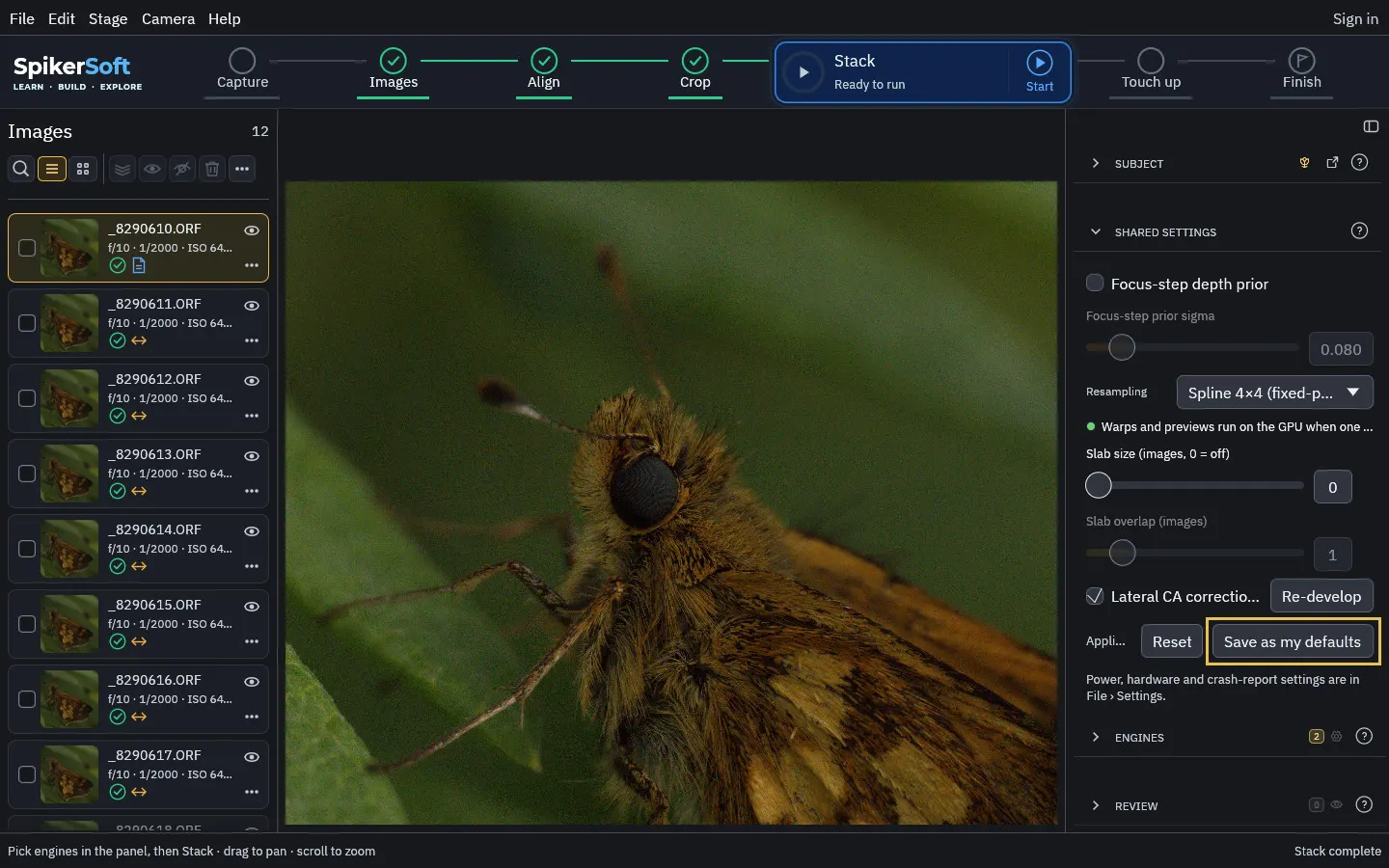Click the Re-develop button
Screen dimensions: 1389x868
(x=1321, y=596)
